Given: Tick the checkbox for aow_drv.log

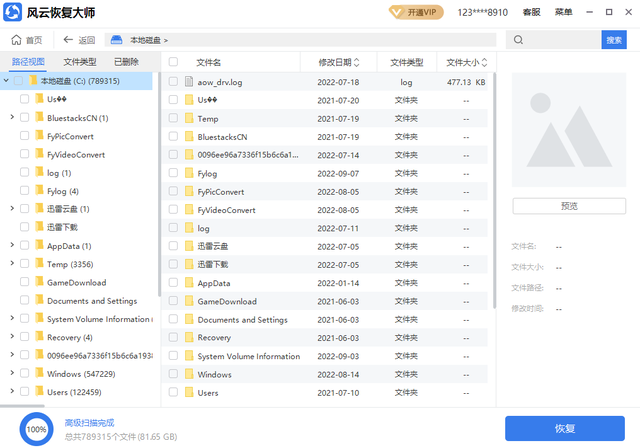Looking at the screenshot, I should pyautogui.click(x=173, y=82).
